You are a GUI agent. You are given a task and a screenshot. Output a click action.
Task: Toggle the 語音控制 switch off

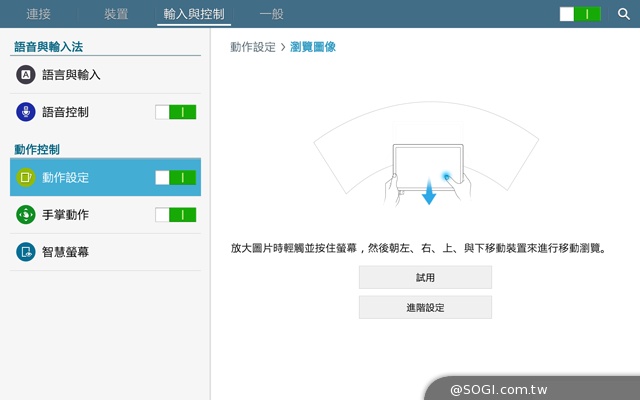(176, 112)
